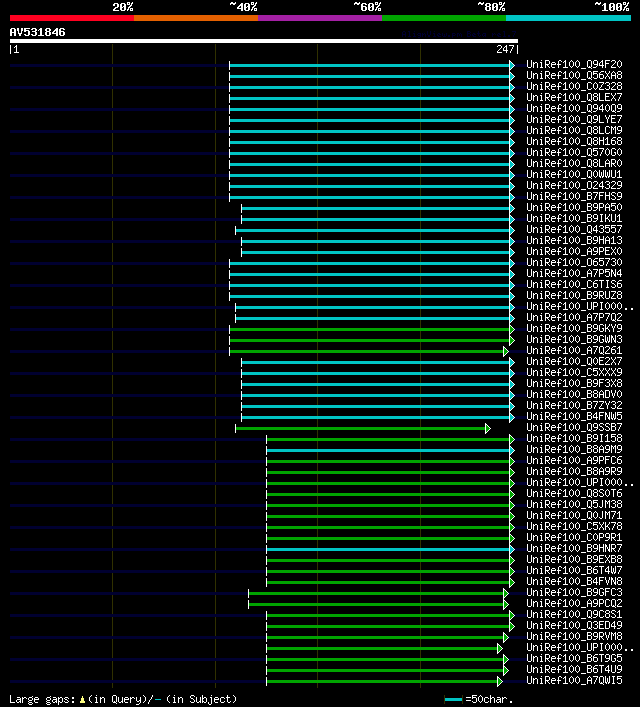Click the UniRef100_B9HA13 hit name
Image resolution: width=640 pixels, height=707 pixels.
(x=574, y=240)
